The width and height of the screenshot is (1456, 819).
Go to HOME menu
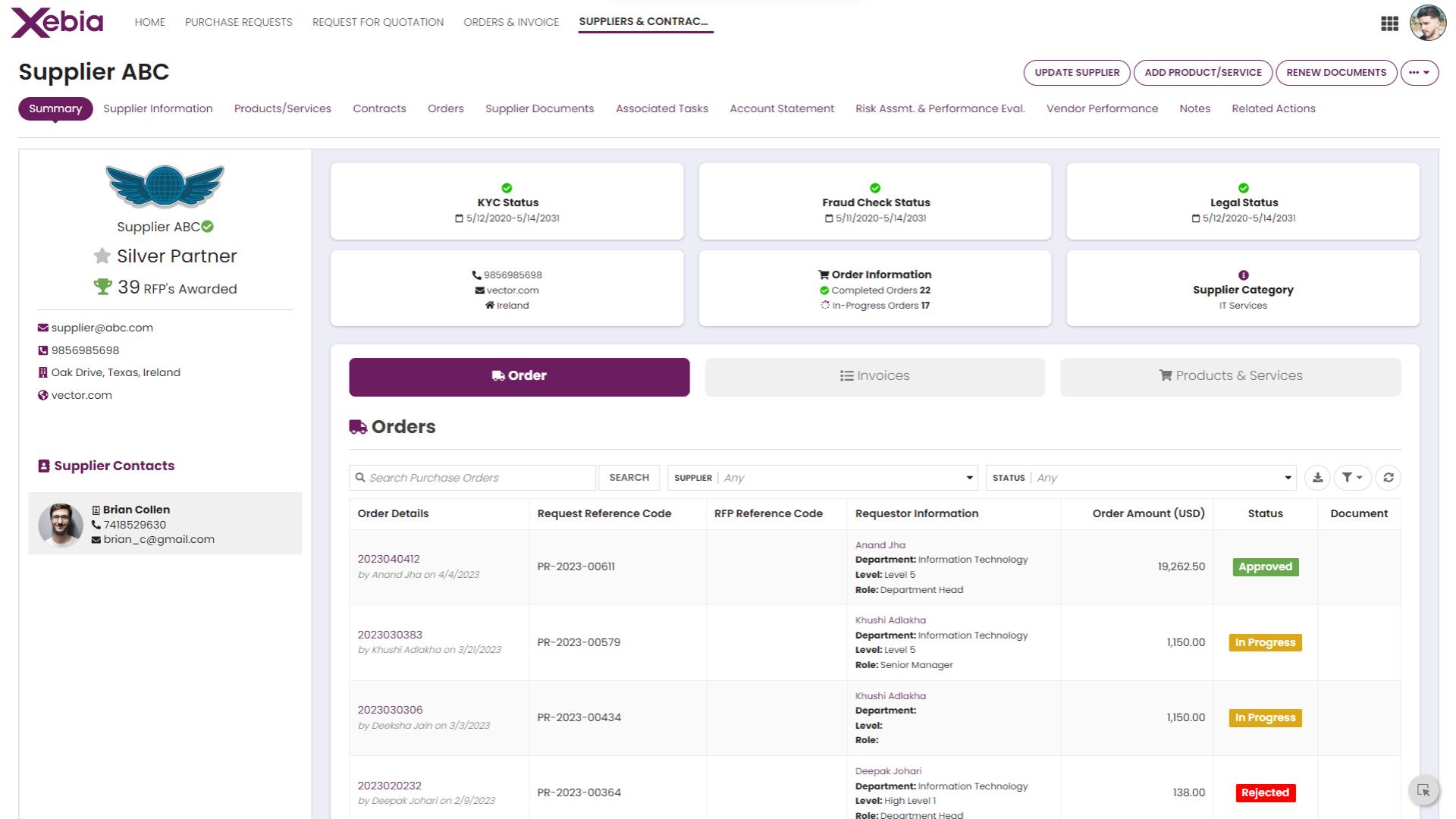coord(149,22)
